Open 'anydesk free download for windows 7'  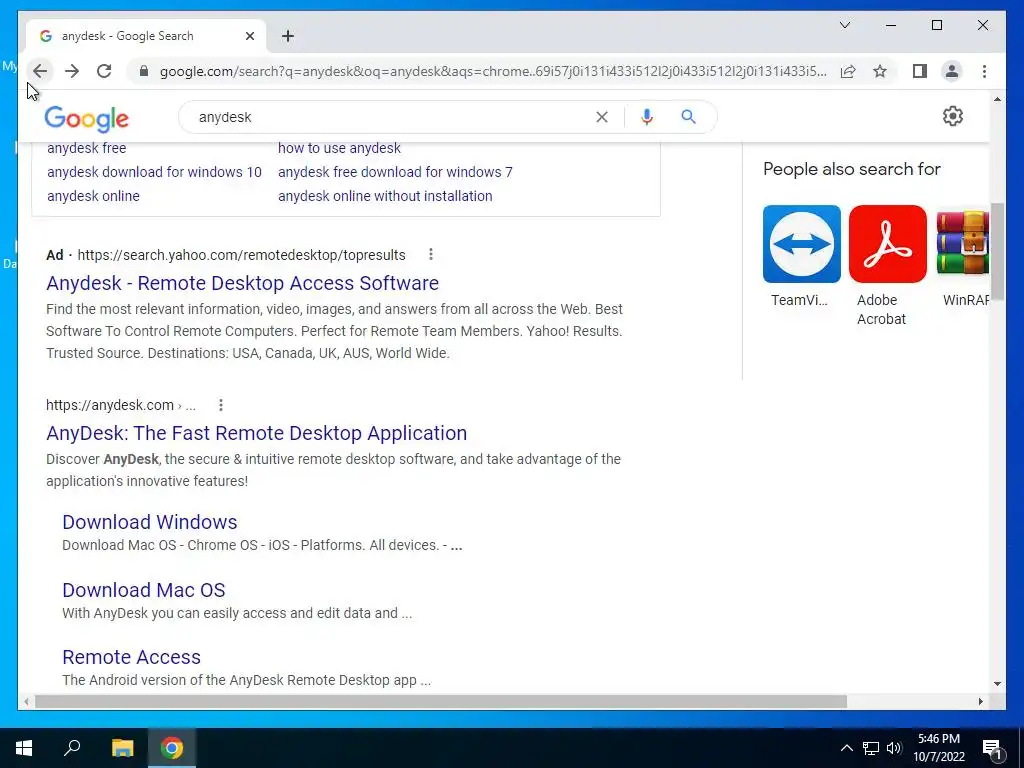(x=395, y=172)
